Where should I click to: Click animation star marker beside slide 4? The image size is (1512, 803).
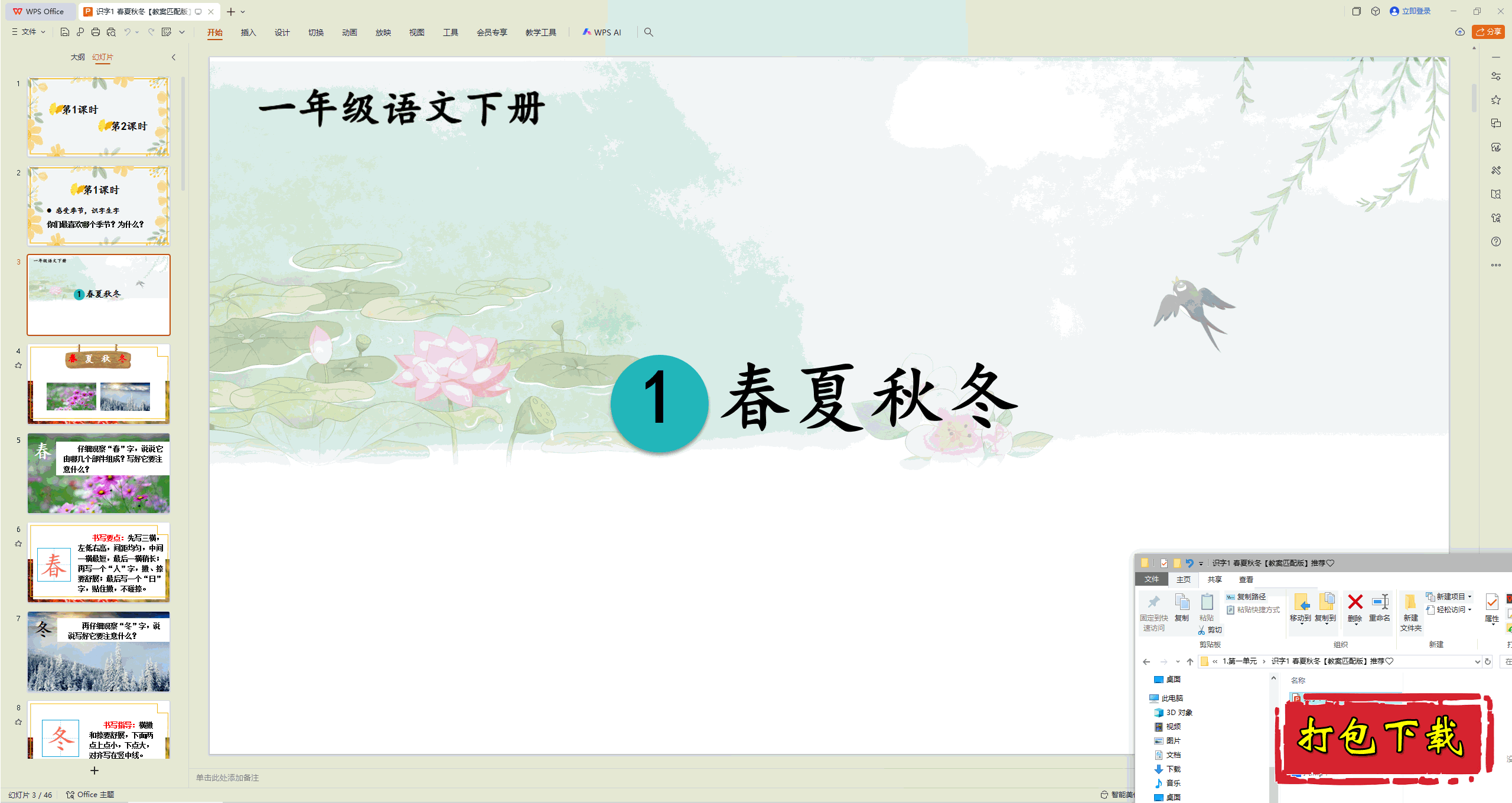(18, 365)
